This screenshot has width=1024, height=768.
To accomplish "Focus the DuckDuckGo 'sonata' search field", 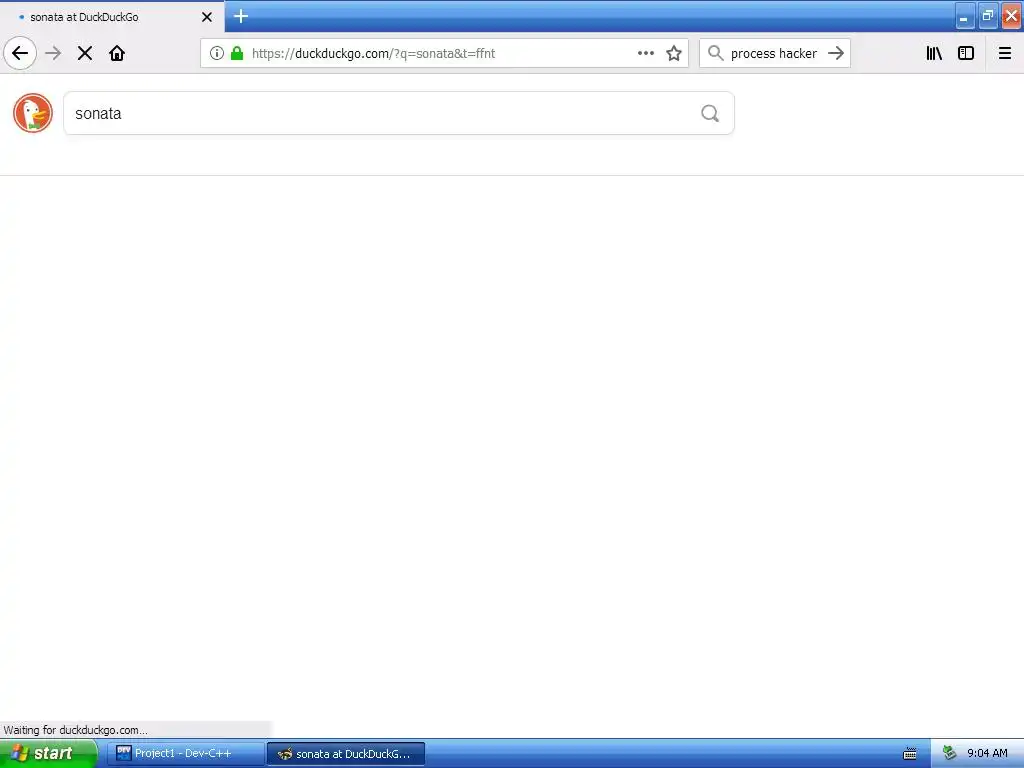I will tap(399, 113).
